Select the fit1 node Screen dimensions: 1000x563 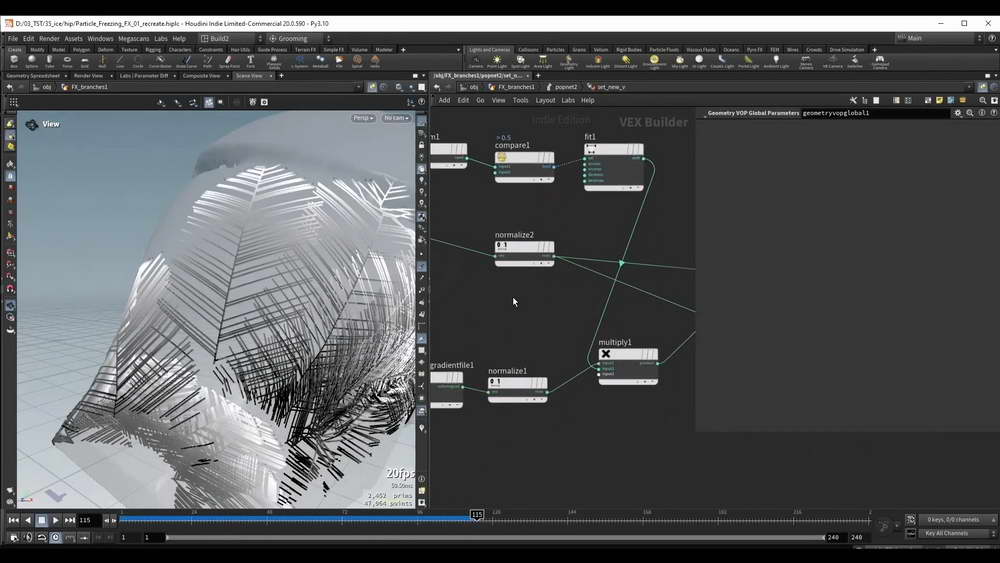click(614, 165)
